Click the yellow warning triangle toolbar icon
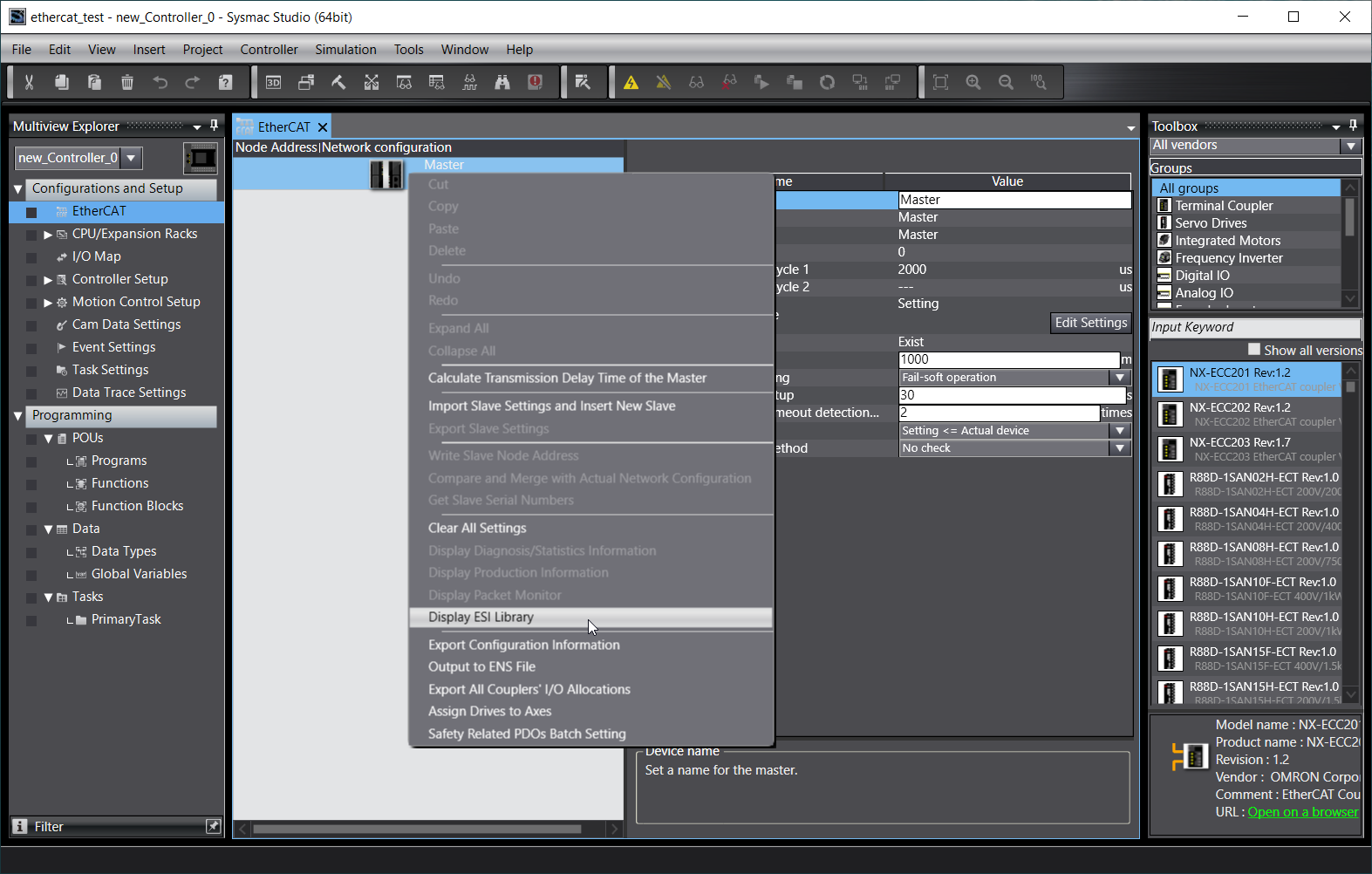The width and height of the screenshot is (1372, 874). tap(631, 82)
